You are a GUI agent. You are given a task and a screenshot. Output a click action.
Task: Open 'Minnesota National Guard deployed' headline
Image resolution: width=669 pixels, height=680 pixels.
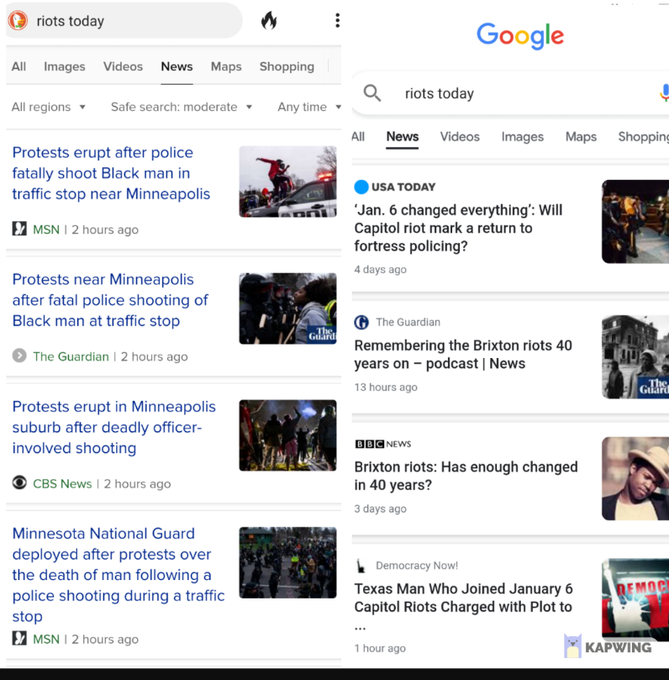click(118, 575)
